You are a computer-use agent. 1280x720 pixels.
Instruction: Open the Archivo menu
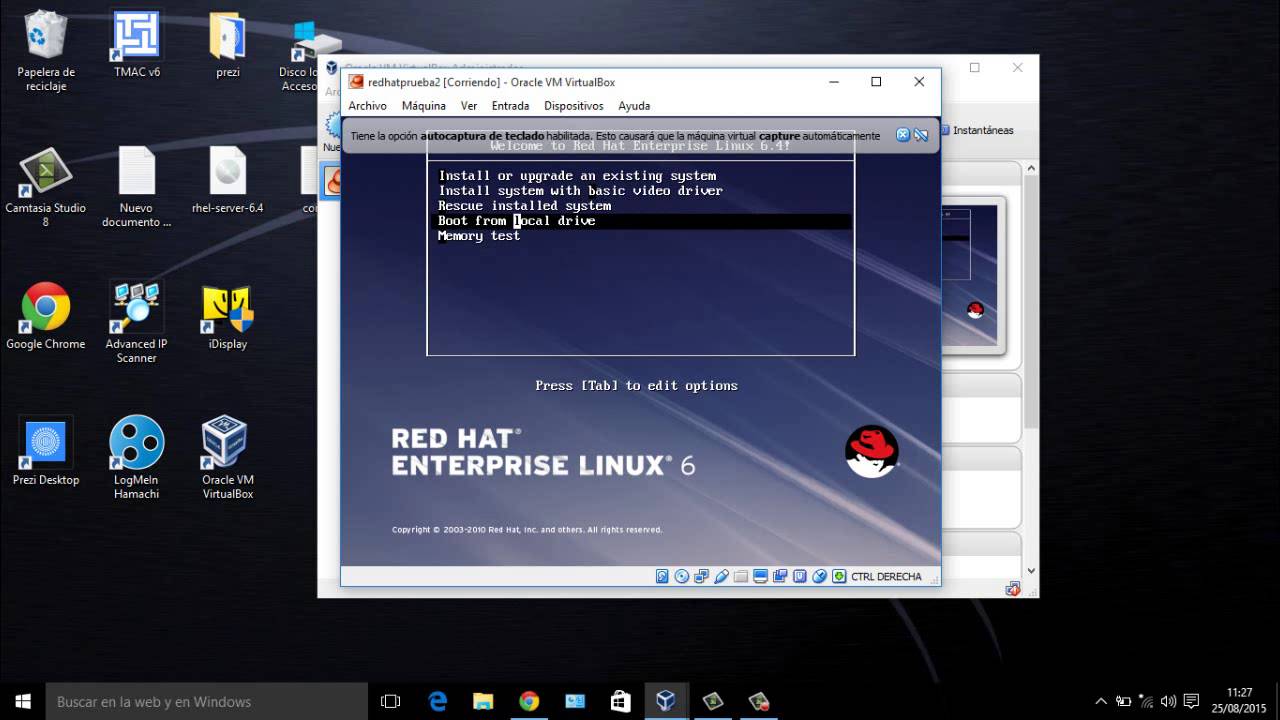click(x=367, y=106)
